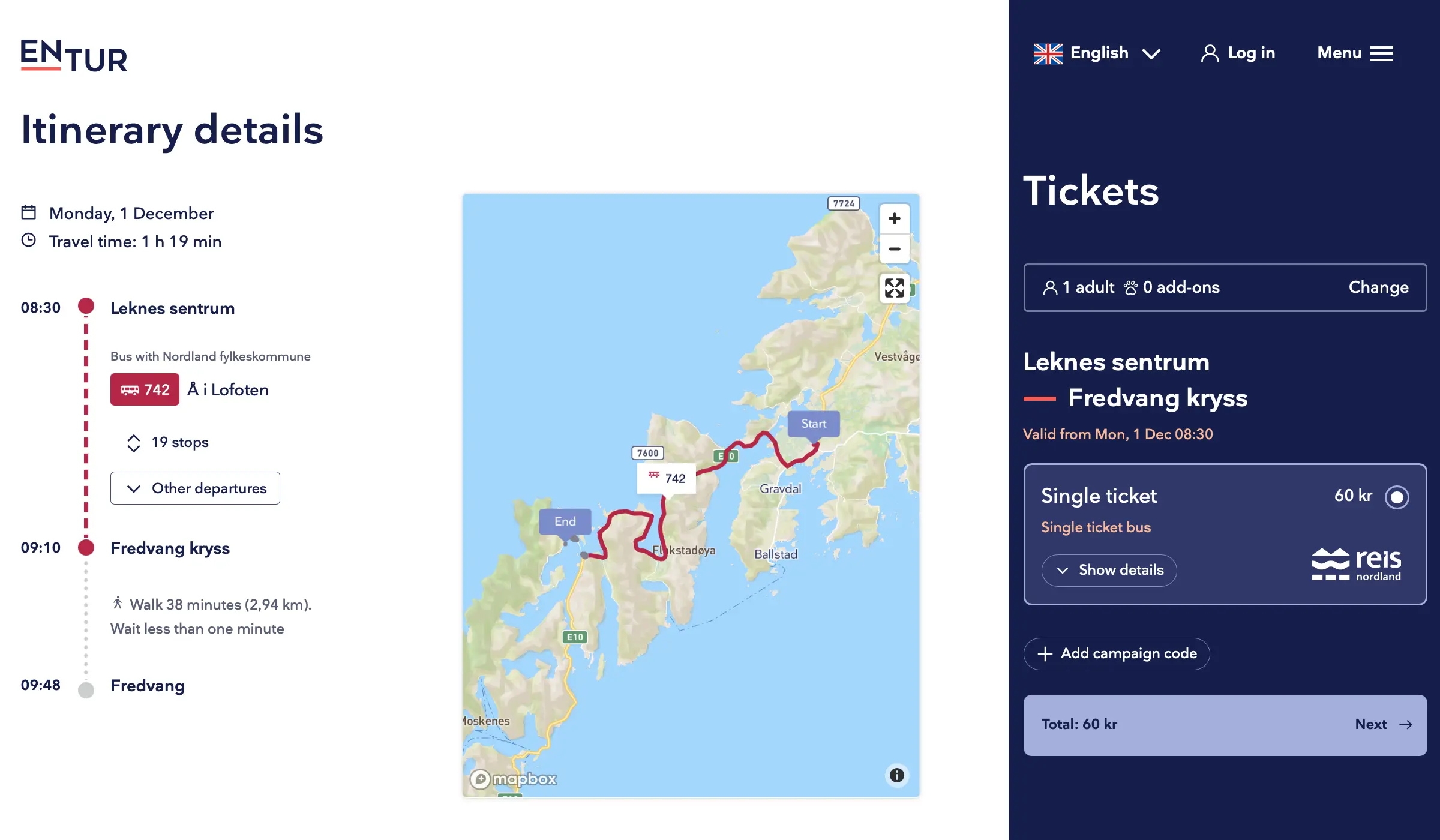
Task: Click the Entur logo
Action: (74, 56)
